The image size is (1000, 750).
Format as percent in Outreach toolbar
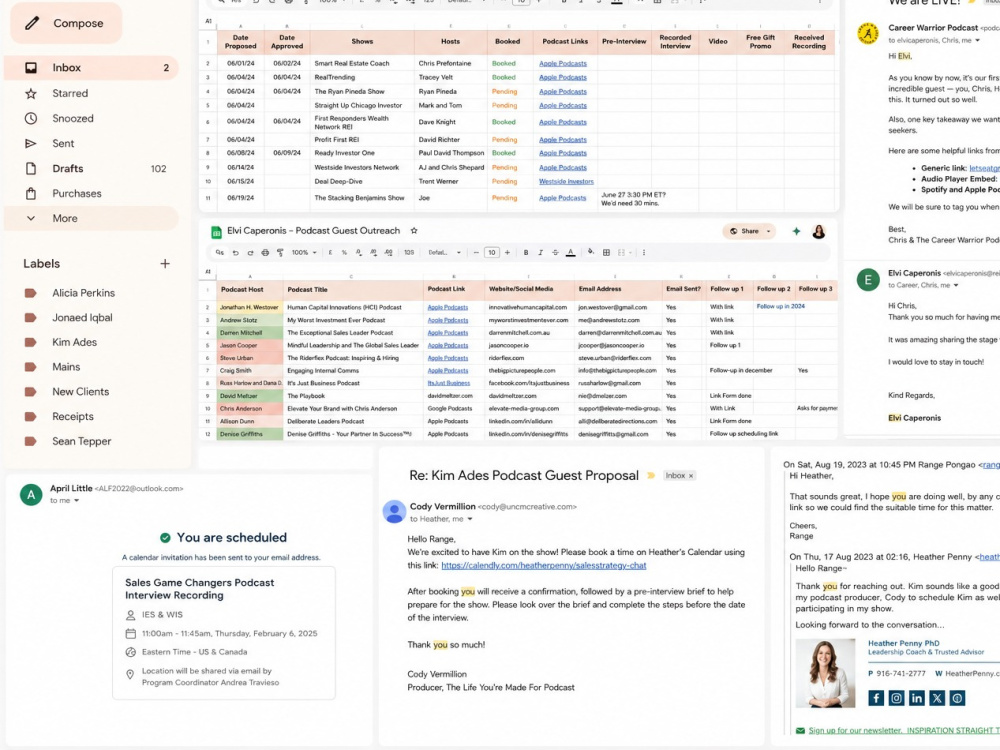tap(344, 253)
